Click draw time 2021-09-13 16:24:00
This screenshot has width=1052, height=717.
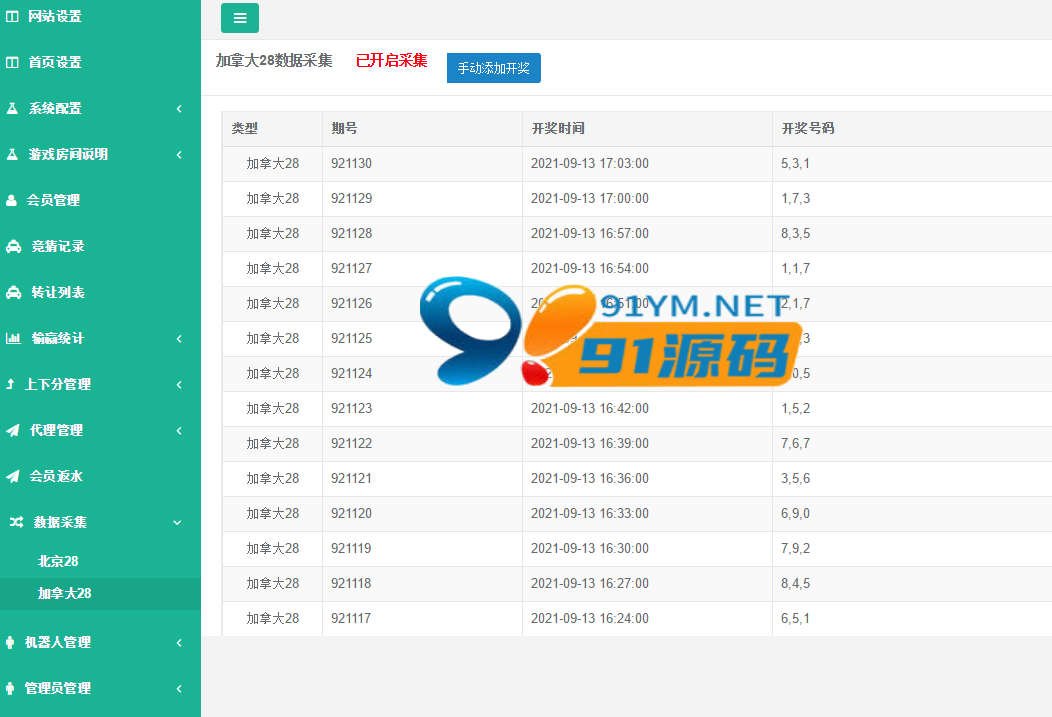click(x=590, y=618)
